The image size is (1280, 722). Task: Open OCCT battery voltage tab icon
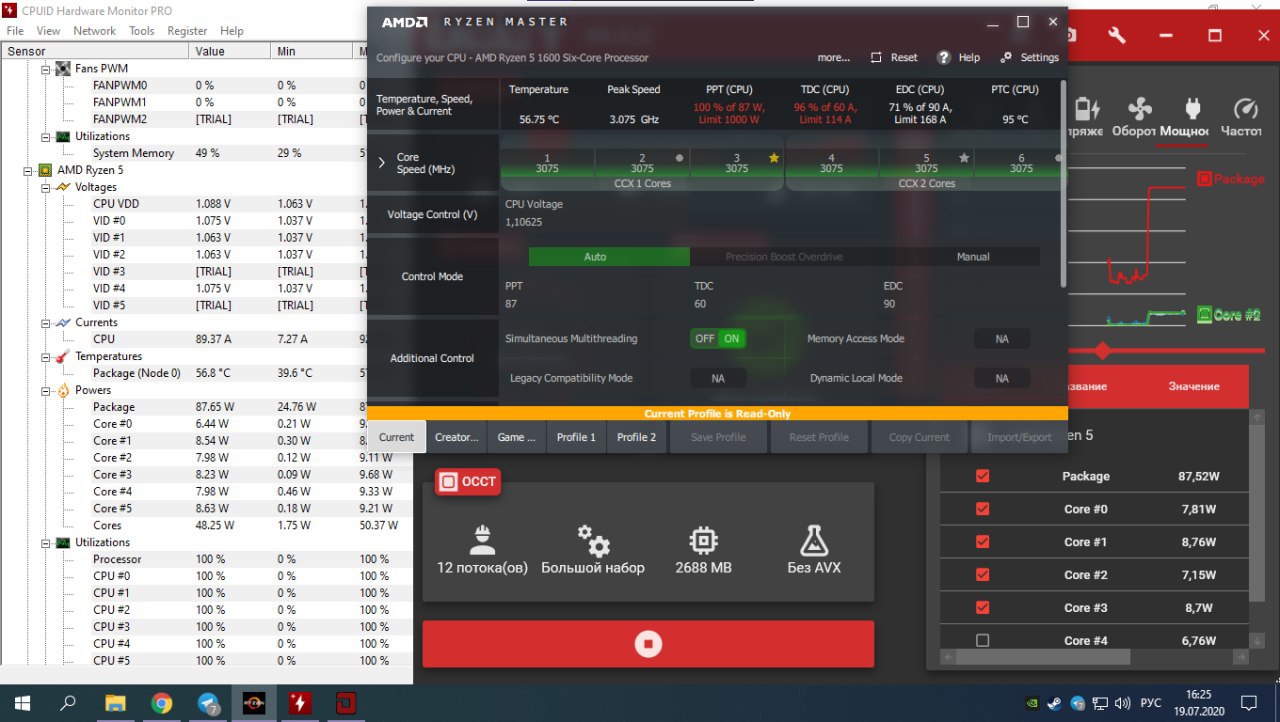(1087, 108)
